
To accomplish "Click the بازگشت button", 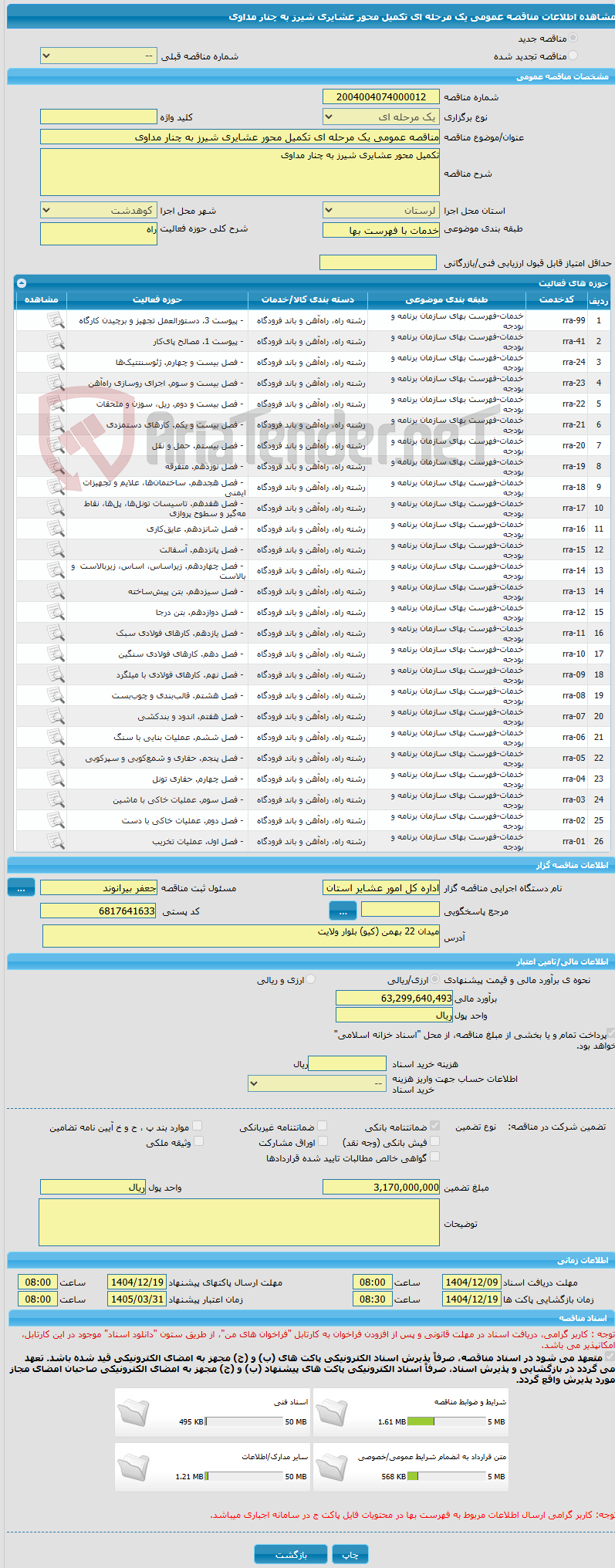I will pyautogui.click(x=291, y=1554).
